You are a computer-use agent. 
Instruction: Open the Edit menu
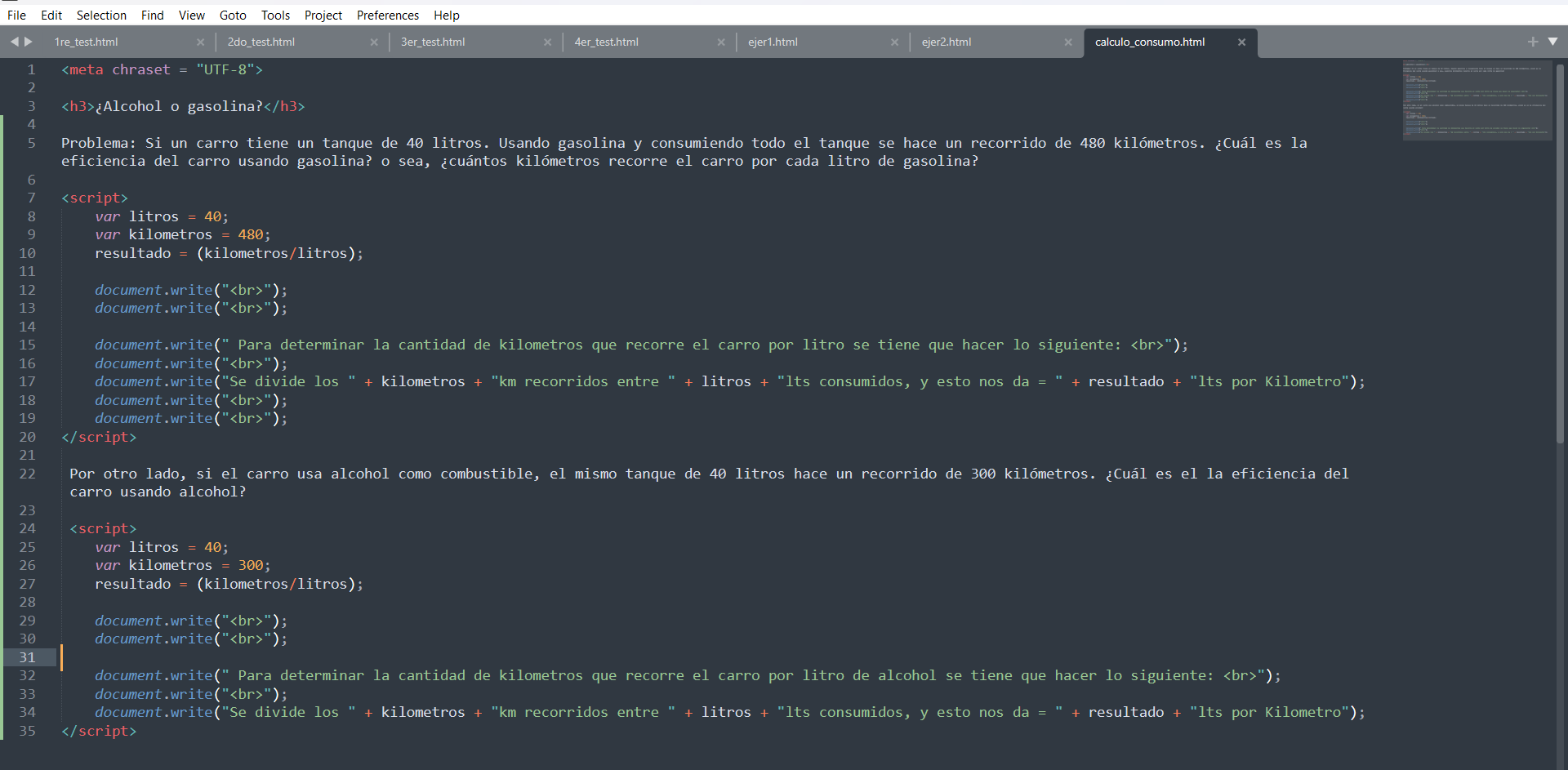coord(51,15)
